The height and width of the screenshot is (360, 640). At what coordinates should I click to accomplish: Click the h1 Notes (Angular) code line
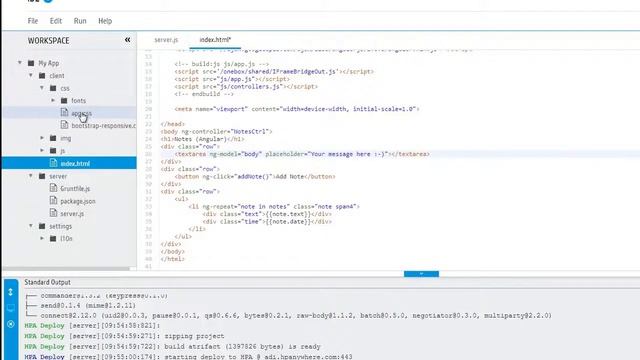click(202, 139)
